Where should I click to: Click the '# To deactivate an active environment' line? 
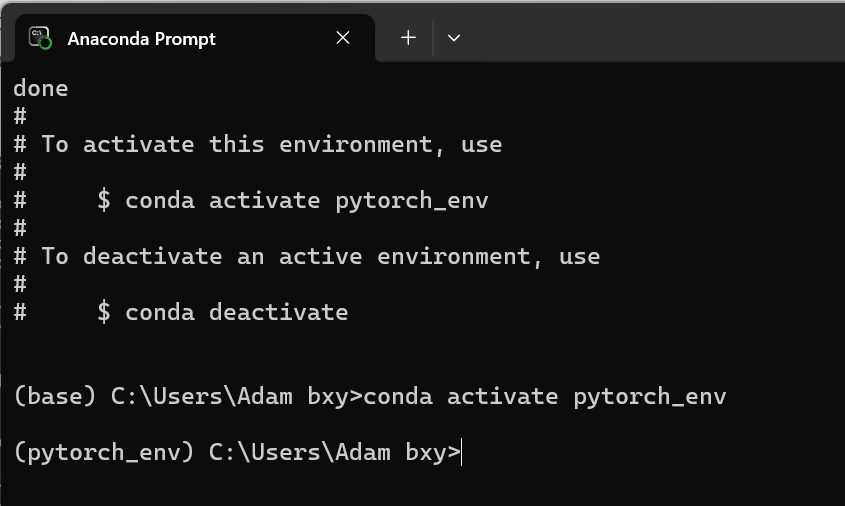point(307,257)
